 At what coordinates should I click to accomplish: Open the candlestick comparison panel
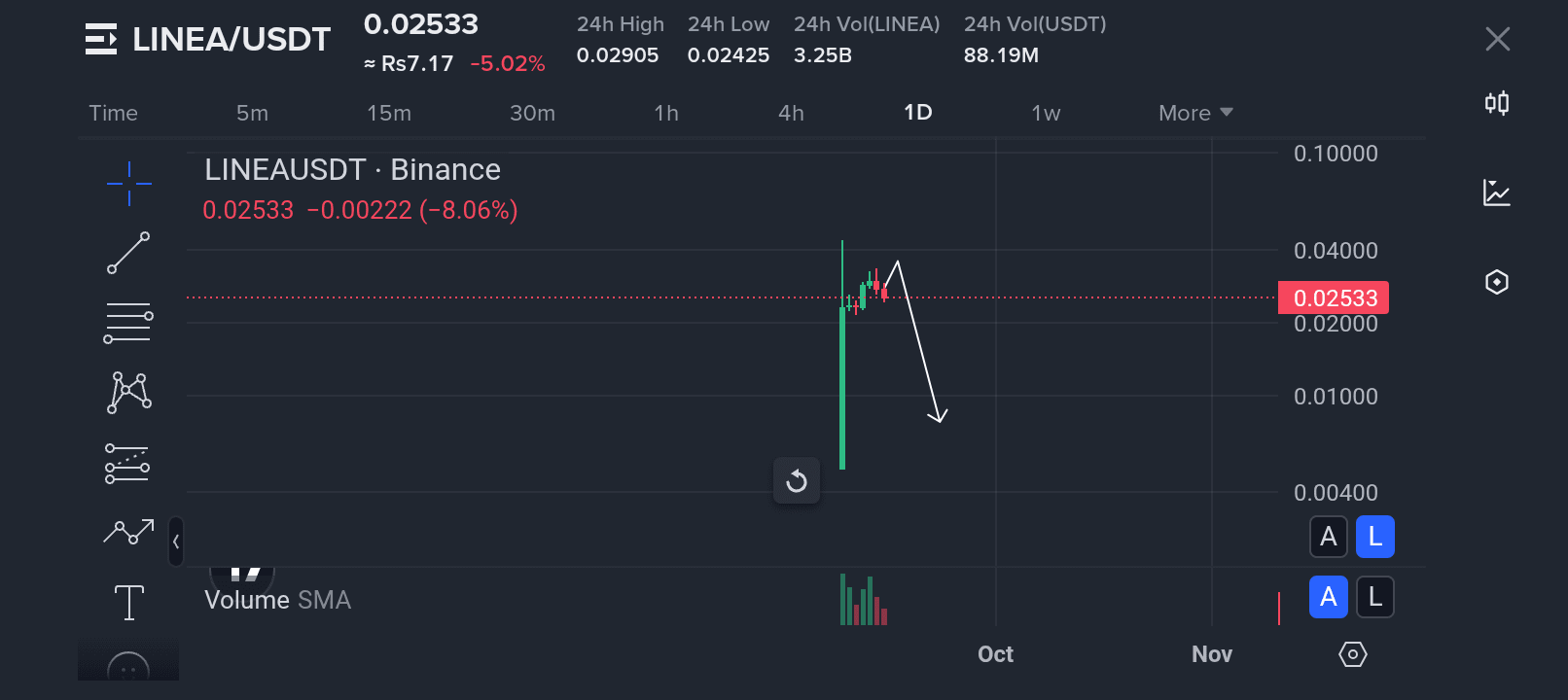coord(1497,102)
